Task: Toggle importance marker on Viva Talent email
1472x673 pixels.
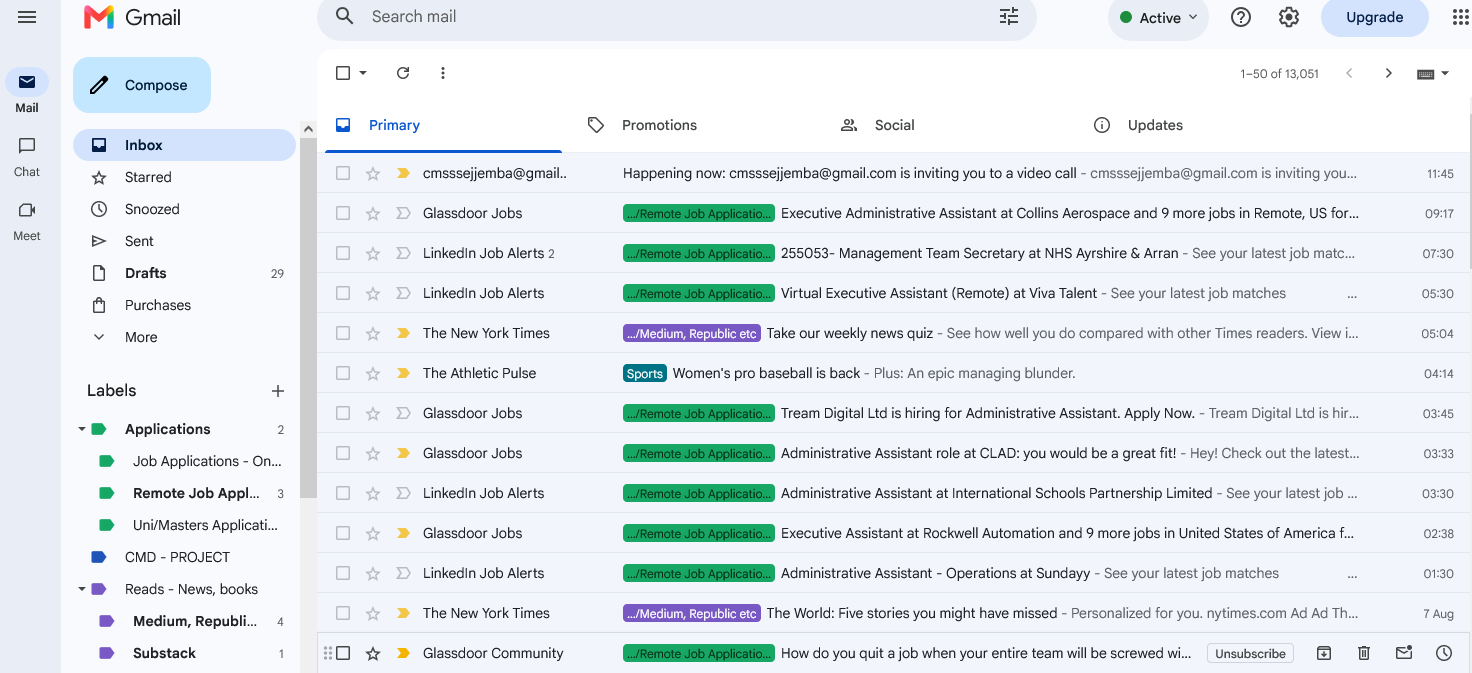Action: 404,293
